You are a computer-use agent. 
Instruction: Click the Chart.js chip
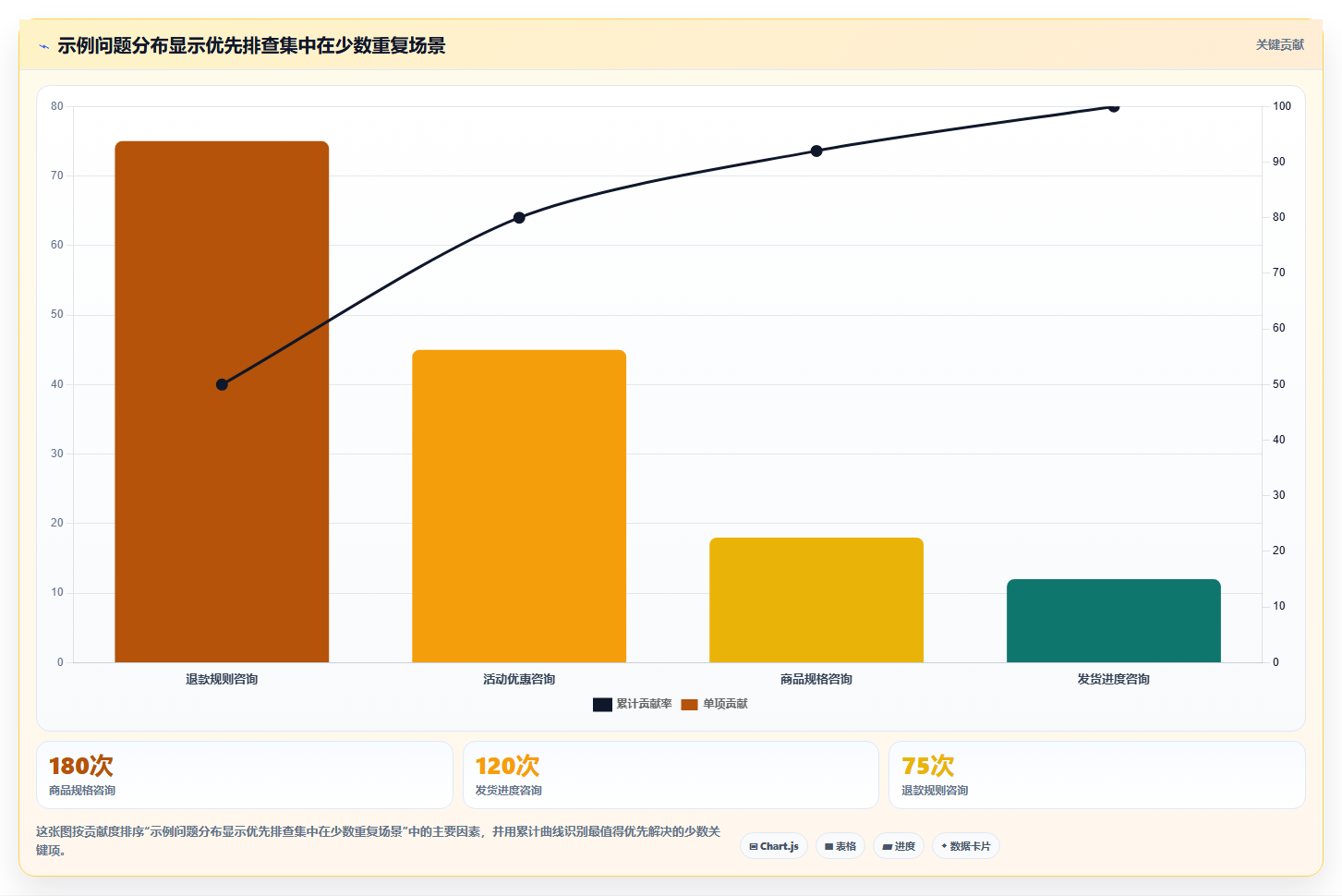[774, 846]
